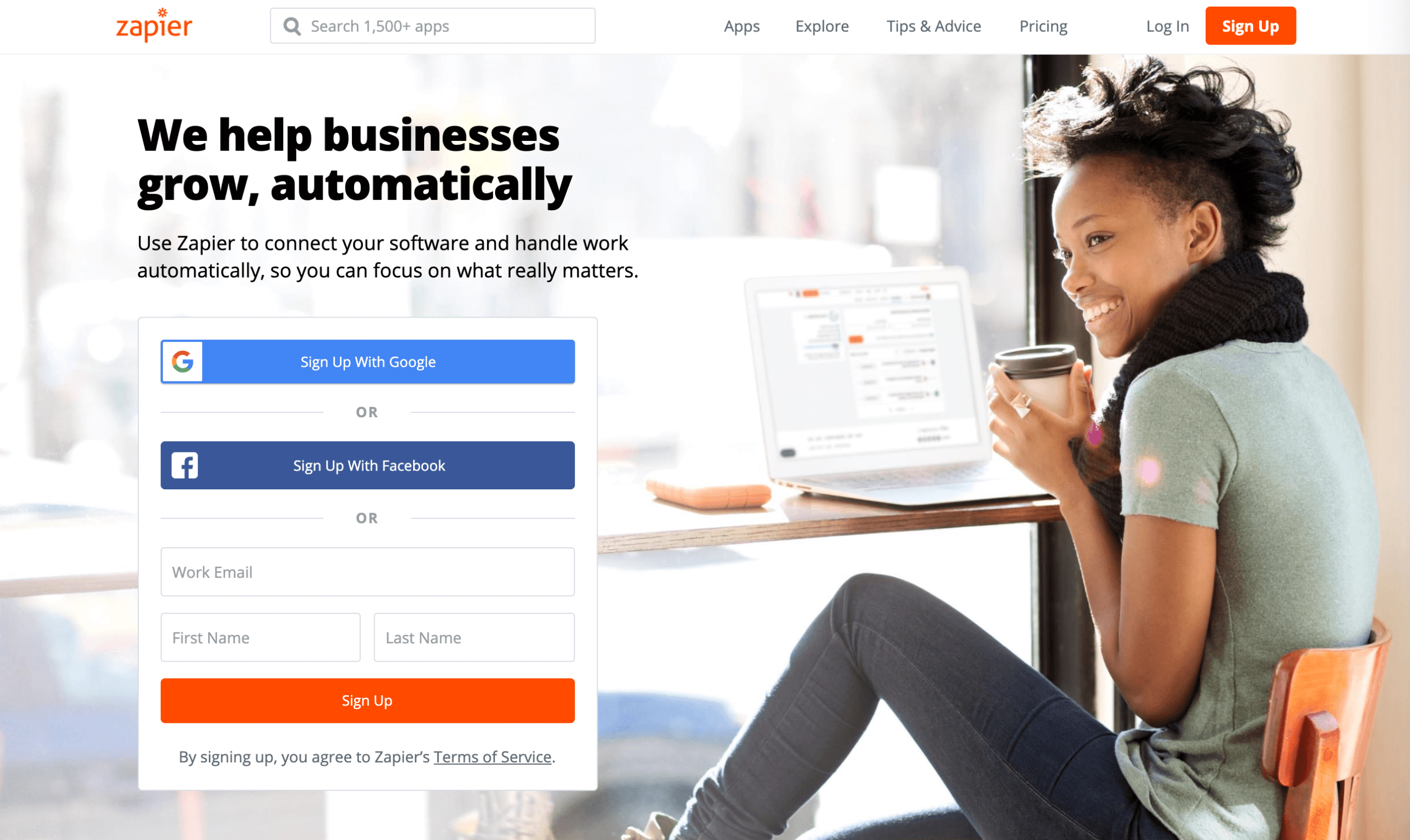Click the Sign Up With Google button
This screenshot has height=840, width=1410.
(x=367, y=361)
